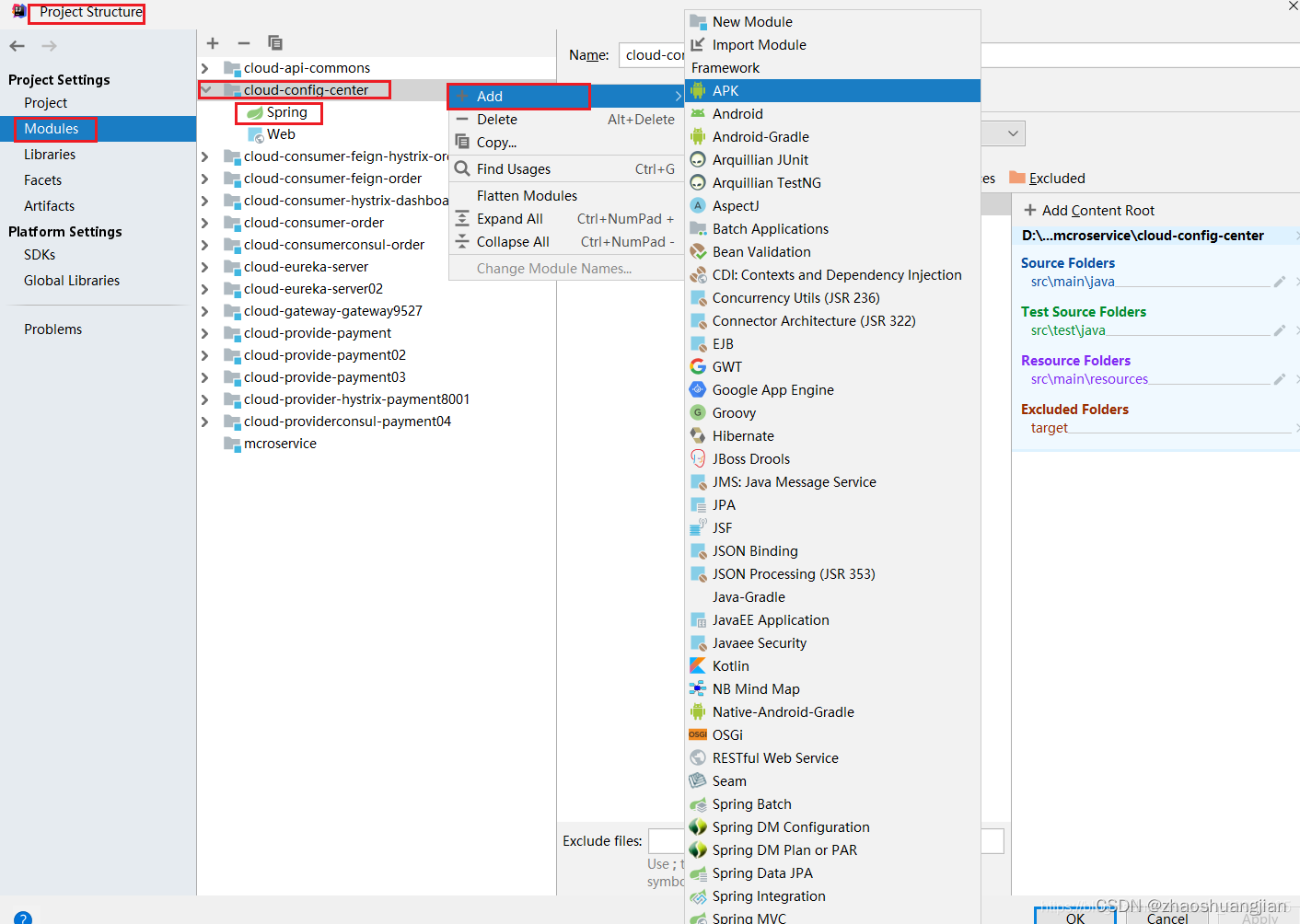Select cloud-eureka-server02 module row
Viewport: 1300px width, 924px height.
[377, 289]
